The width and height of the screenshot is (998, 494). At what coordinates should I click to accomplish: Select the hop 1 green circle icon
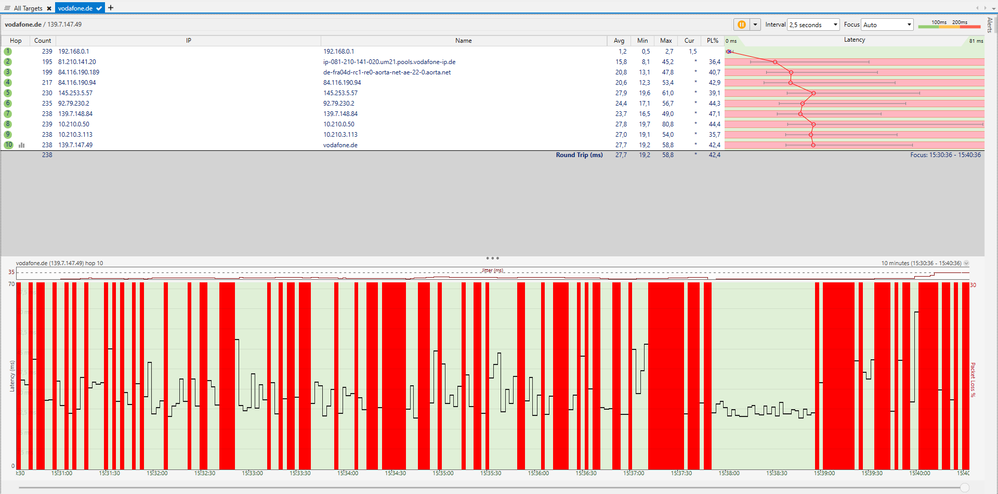8,51
